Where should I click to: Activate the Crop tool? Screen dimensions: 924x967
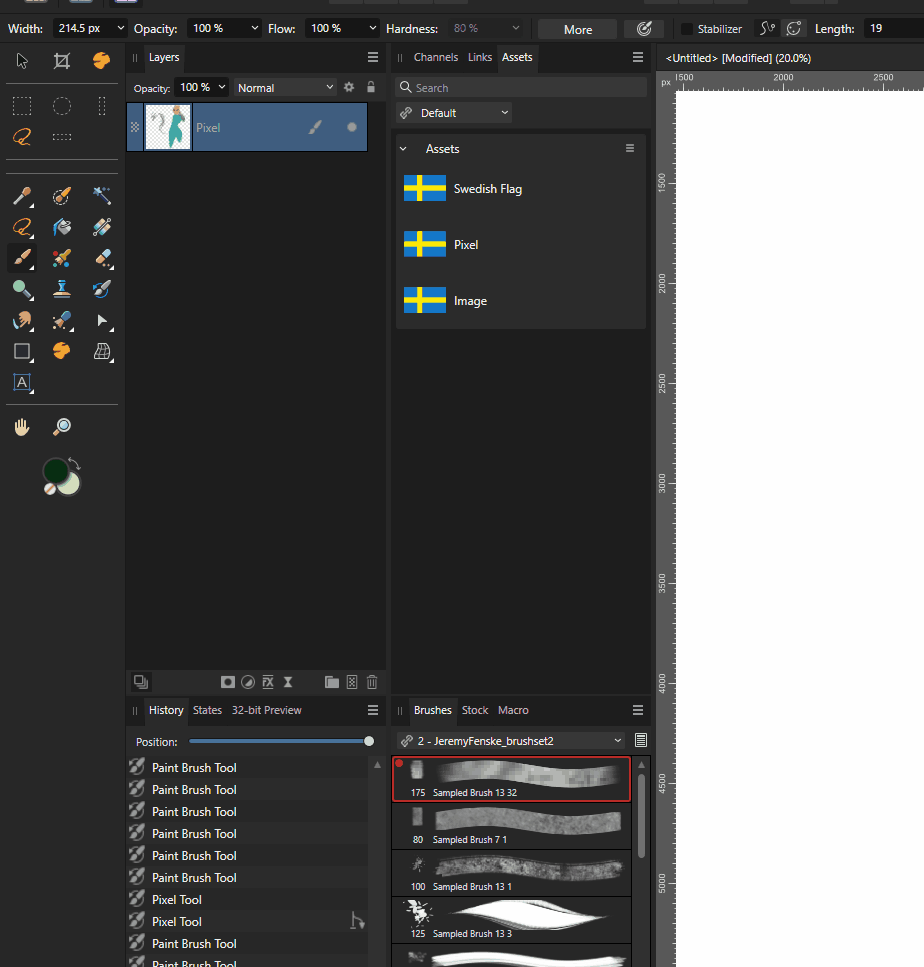[61, 60]
